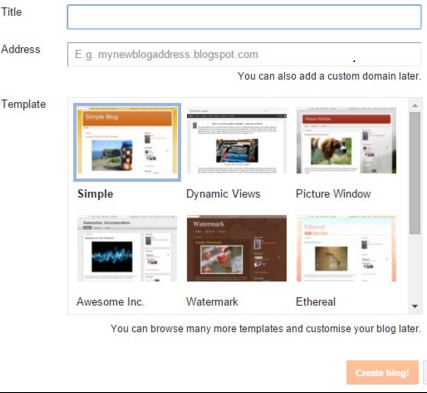The width and height of the screenshot is (427, 393).
Task: Click the Create blog! button
Action: (x=382, y=373)
